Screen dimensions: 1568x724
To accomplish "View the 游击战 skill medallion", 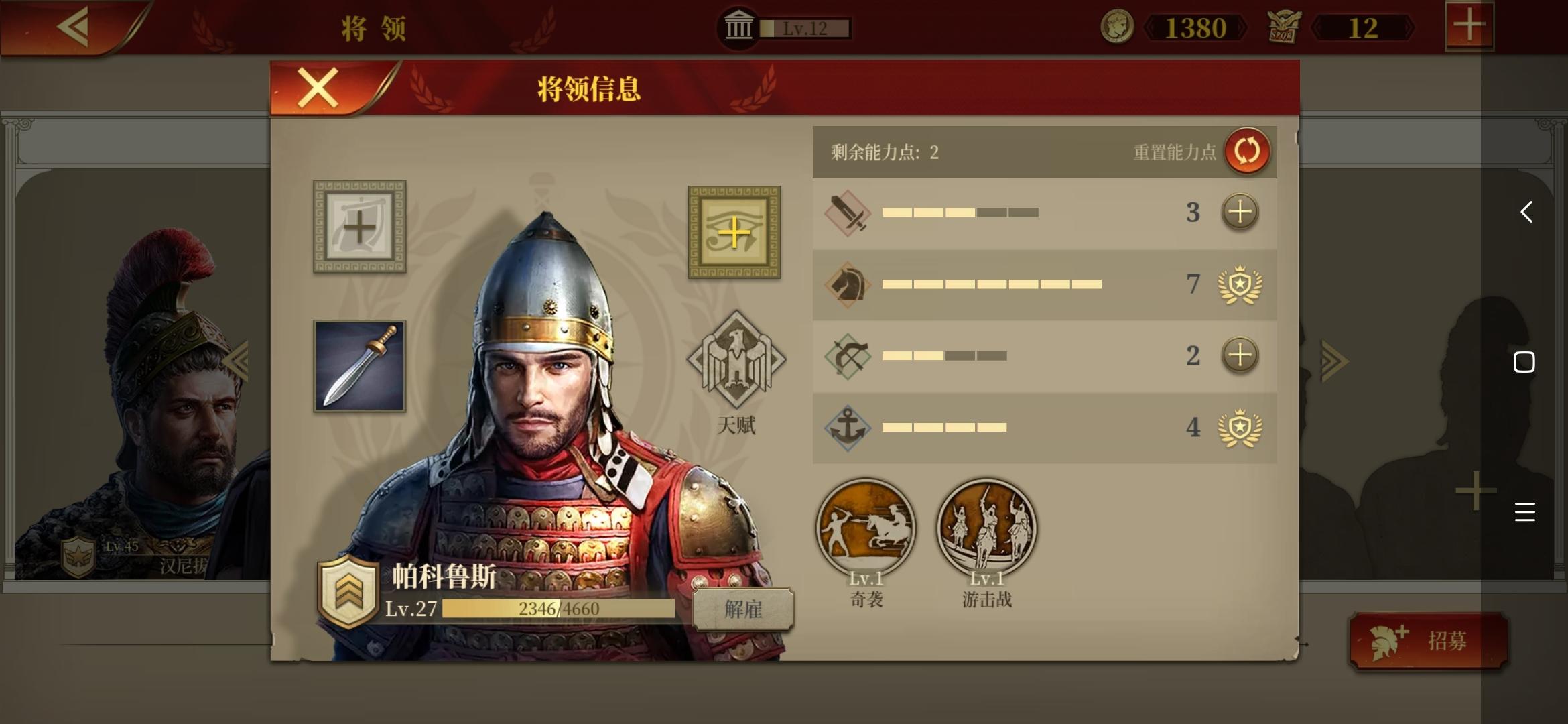I will (x=986, y=528).
